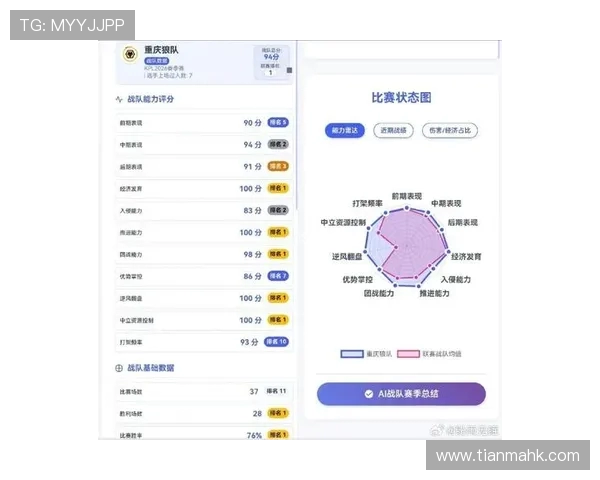This screenshot has width=600, height=480.
Task: Click the 团战能力 98 分 row
Action: 204,254
